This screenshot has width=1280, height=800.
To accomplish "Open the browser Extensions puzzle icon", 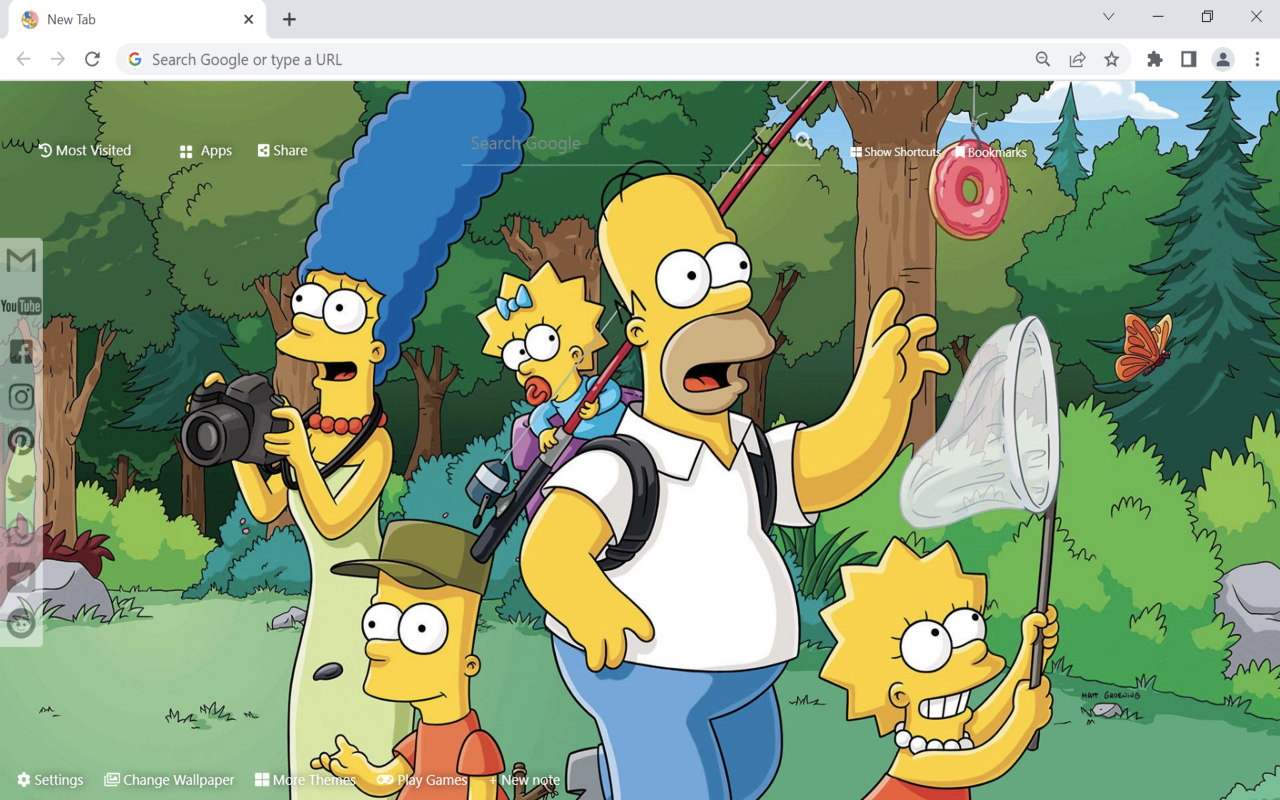I will 1154,59.
